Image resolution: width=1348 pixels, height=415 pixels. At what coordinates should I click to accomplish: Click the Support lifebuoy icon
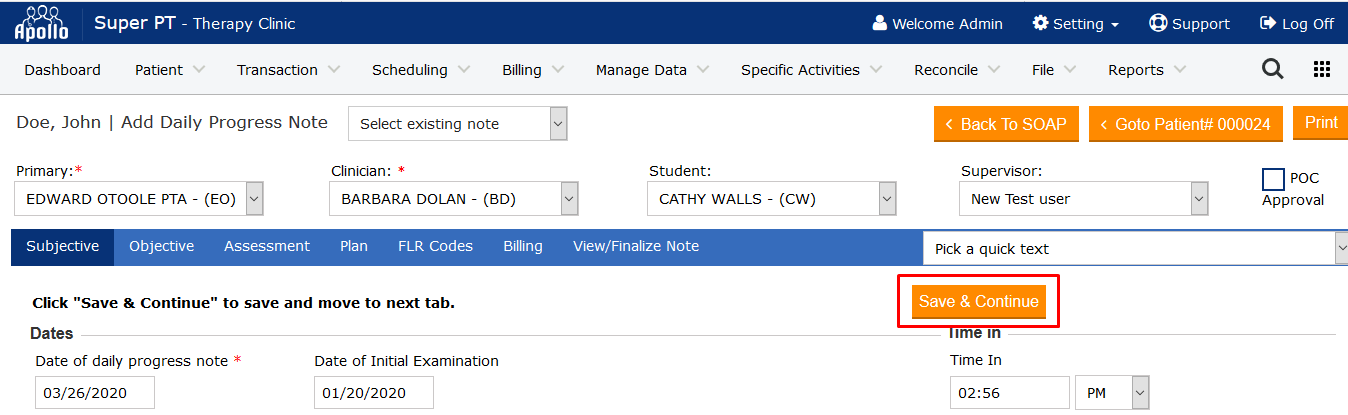pyautogui.click(x=1158, y=23)
